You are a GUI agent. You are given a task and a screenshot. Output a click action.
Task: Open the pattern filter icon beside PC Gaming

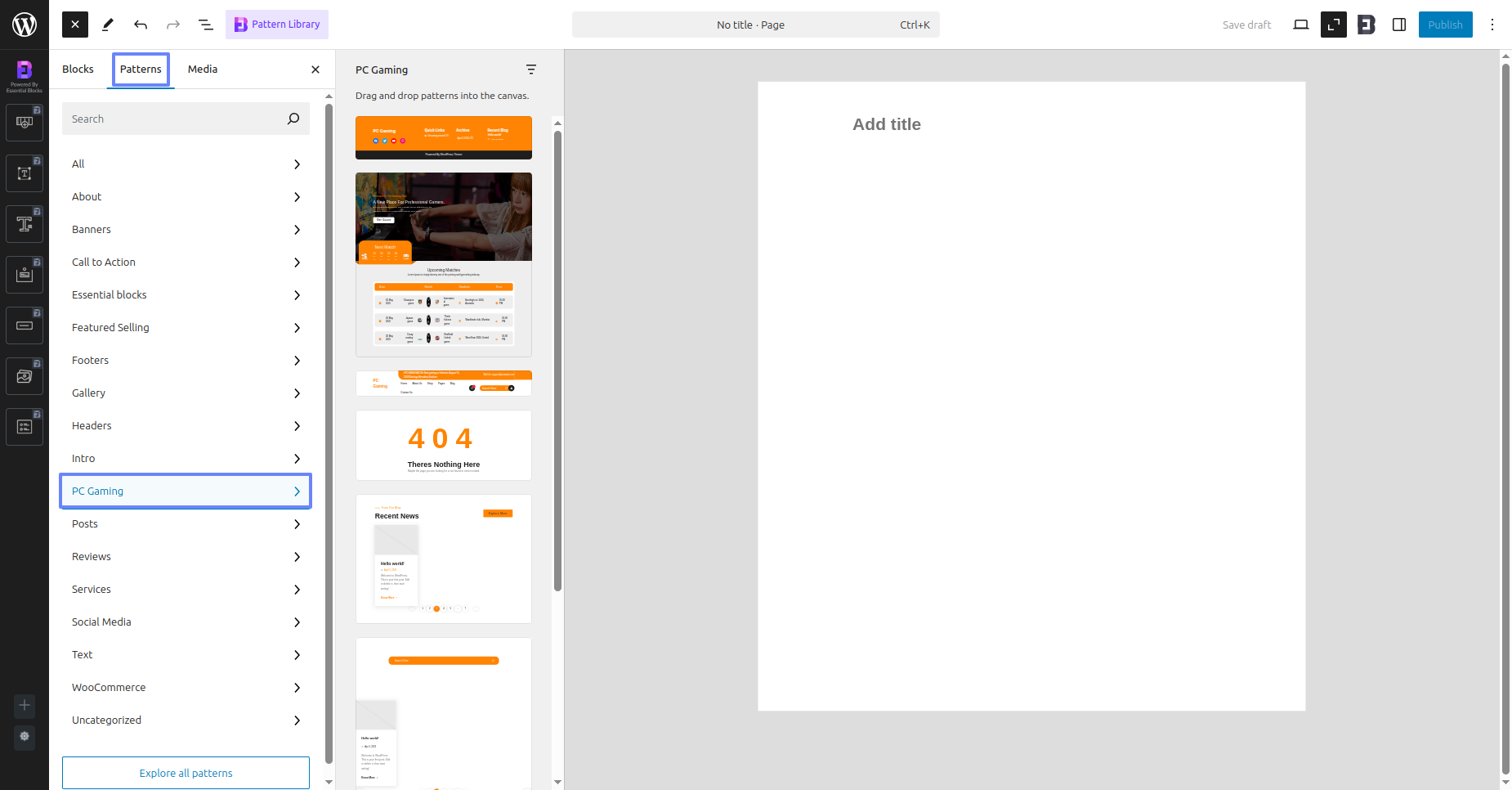531,70
